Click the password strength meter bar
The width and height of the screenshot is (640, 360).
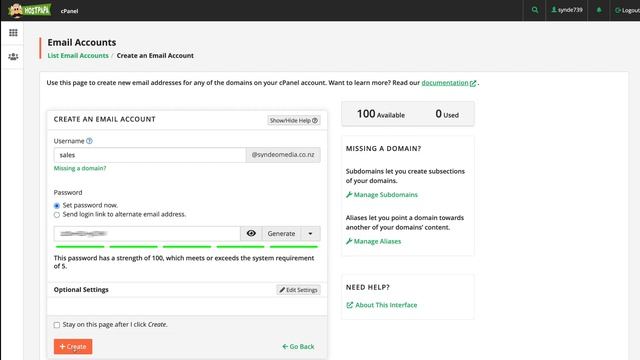tap(187, 247)
